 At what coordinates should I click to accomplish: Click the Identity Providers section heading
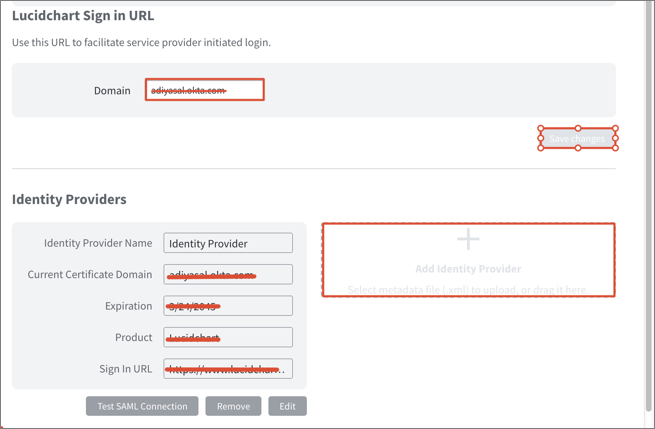pos(69,199)
